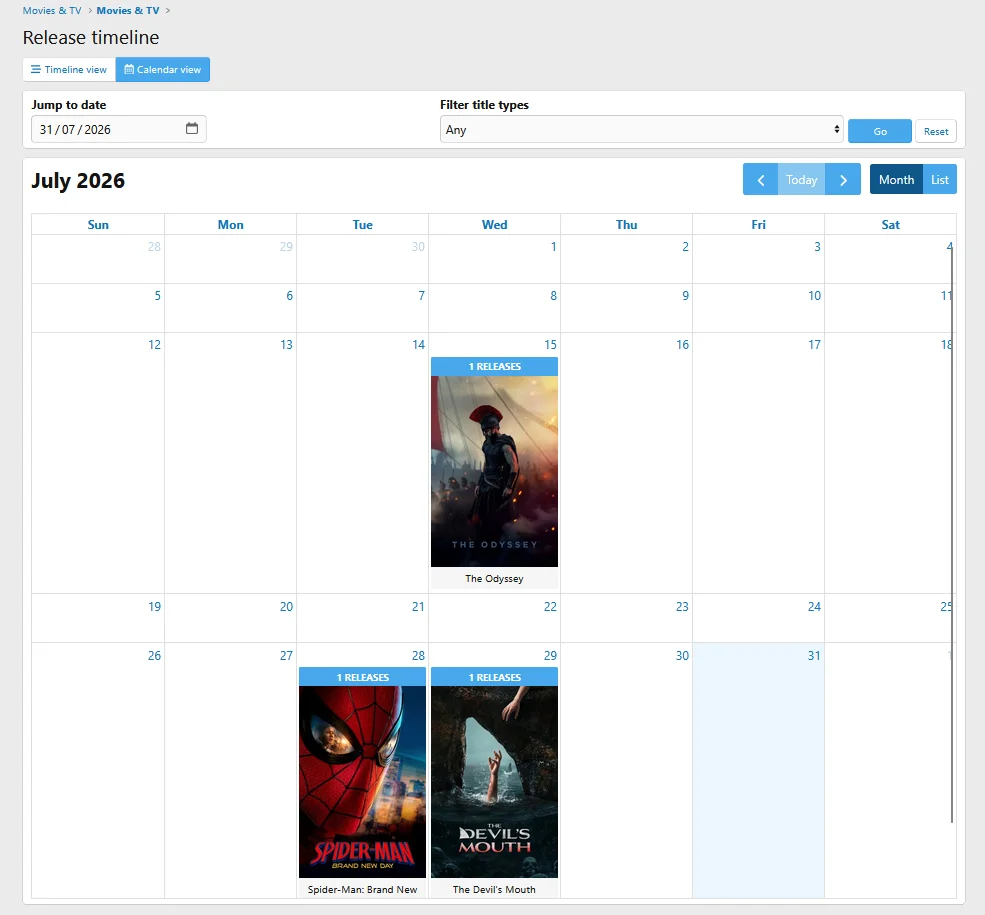Click 1 RELEASES header on July 15
This screenshot has height=915, width=985.
(x=494, y=366)
